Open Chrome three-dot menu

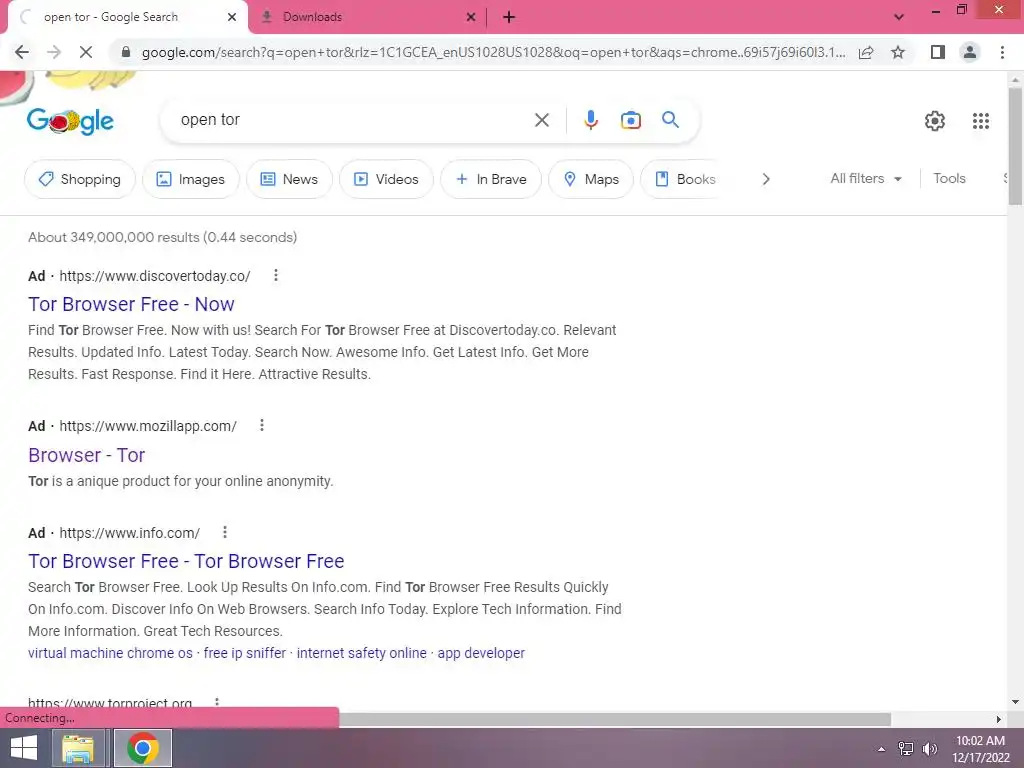pos(1002,52)
